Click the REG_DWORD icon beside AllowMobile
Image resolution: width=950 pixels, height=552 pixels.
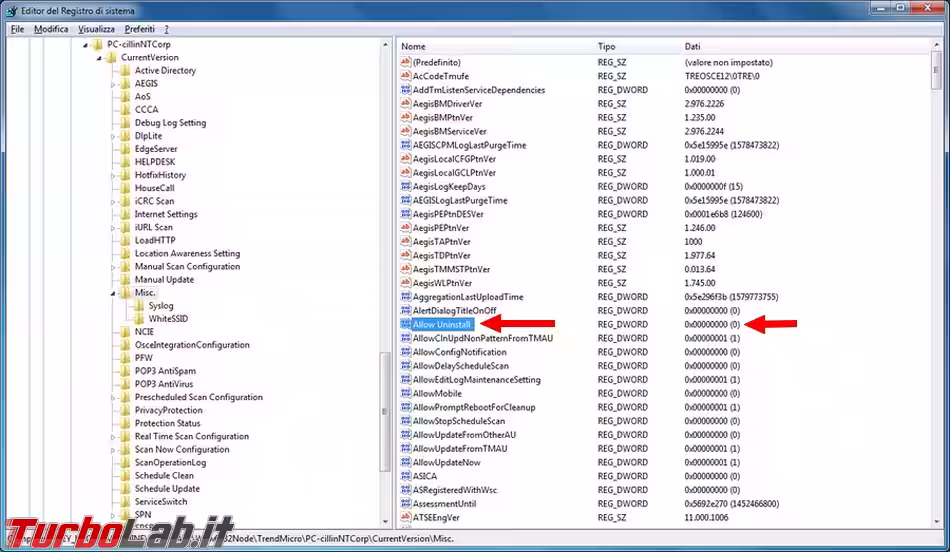pos(406,394)
